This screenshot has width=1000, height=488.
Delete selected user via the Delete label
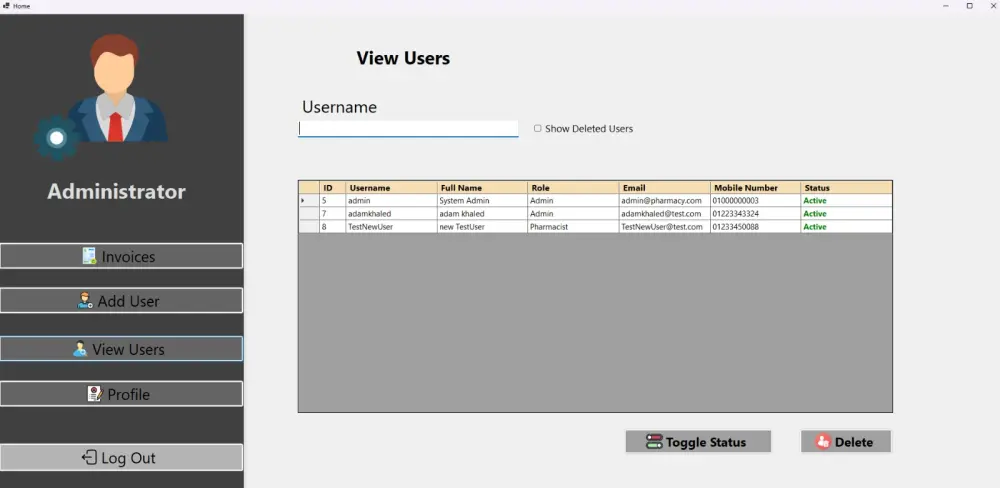(853, 442)
